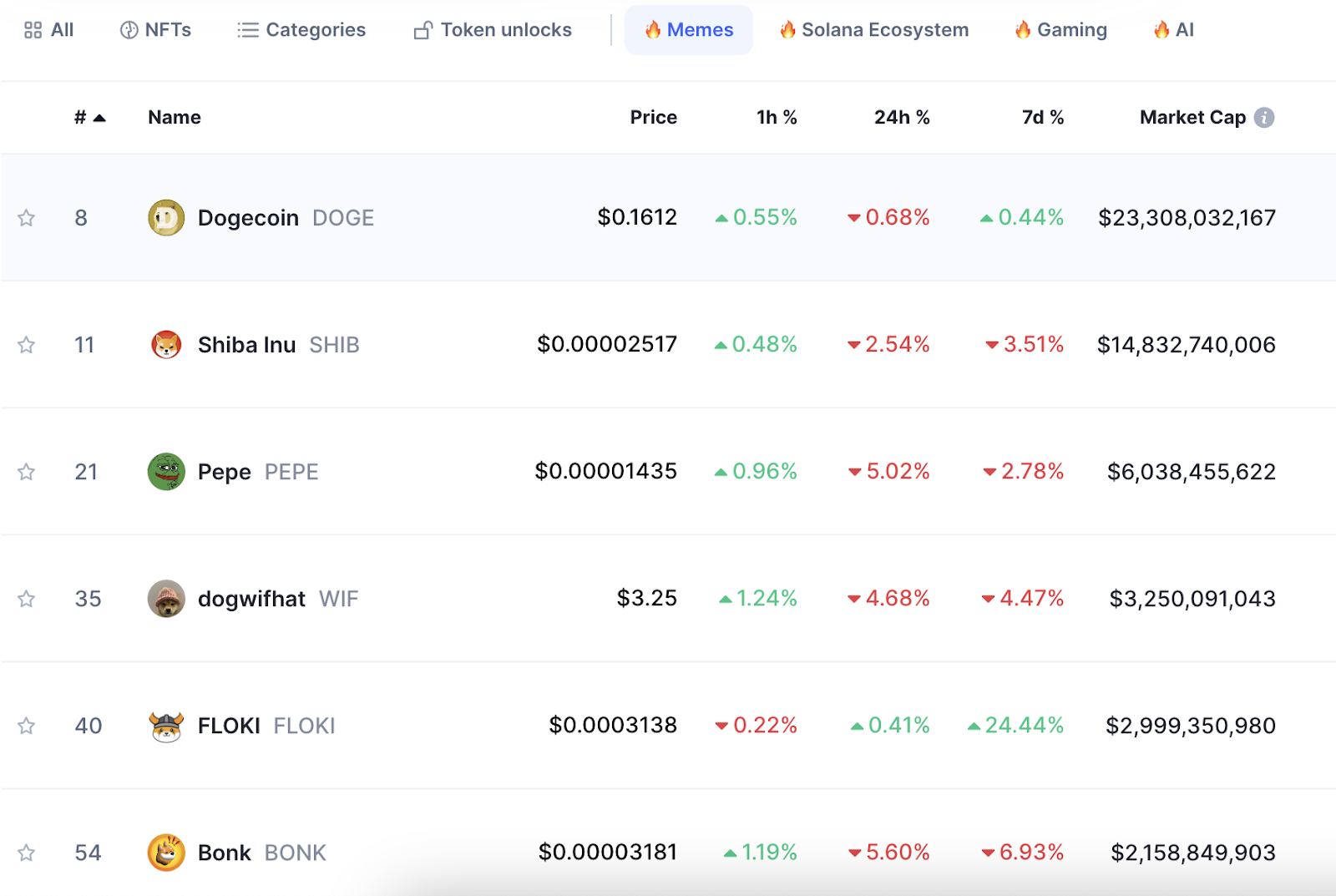The height and width of the screenshot is (896, 1336).
Task: Star Dogecoin to add to watchlist
Action: click(27, 218)
